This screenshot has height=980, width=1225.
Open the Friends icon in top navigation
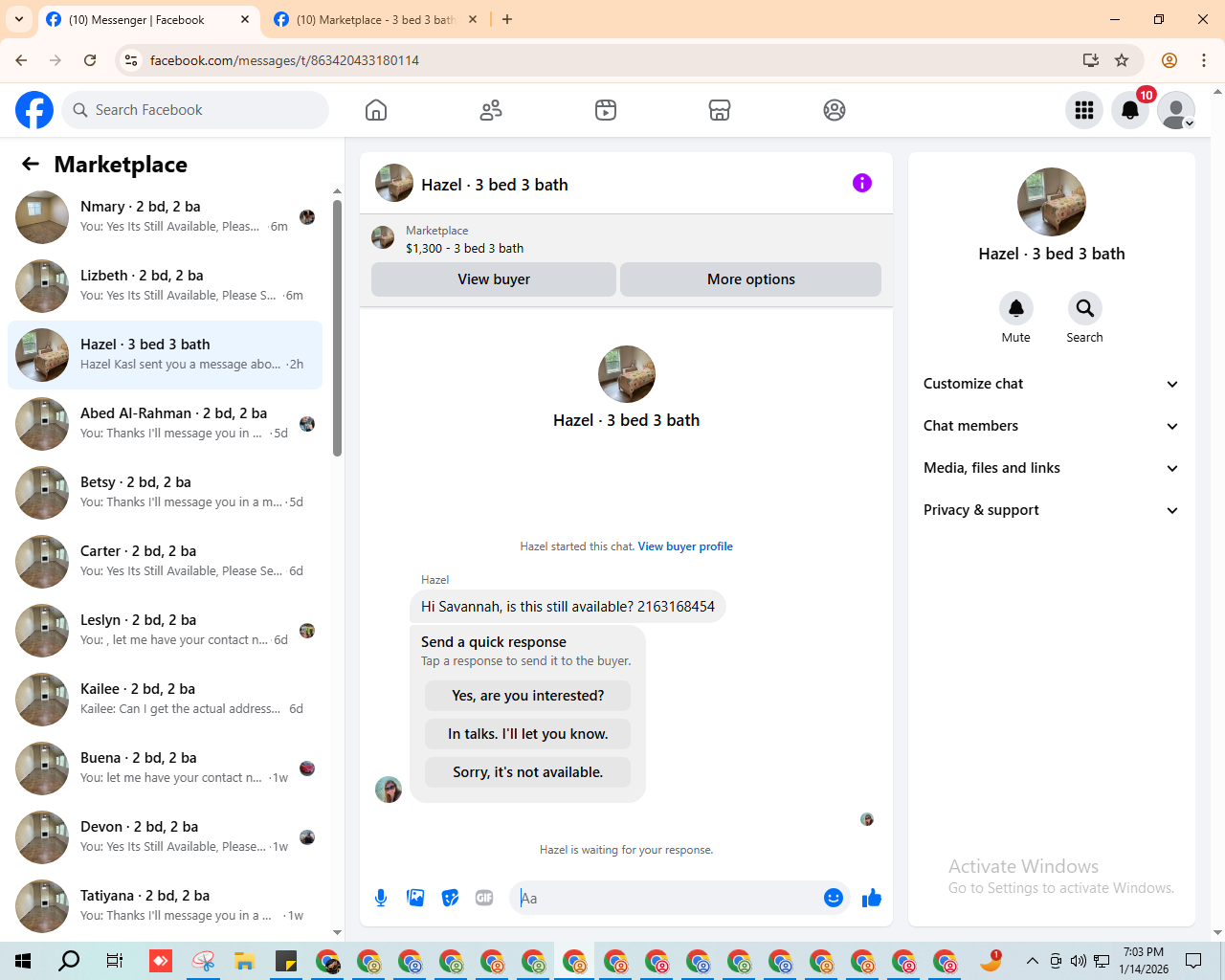click(x=491, y=110)
